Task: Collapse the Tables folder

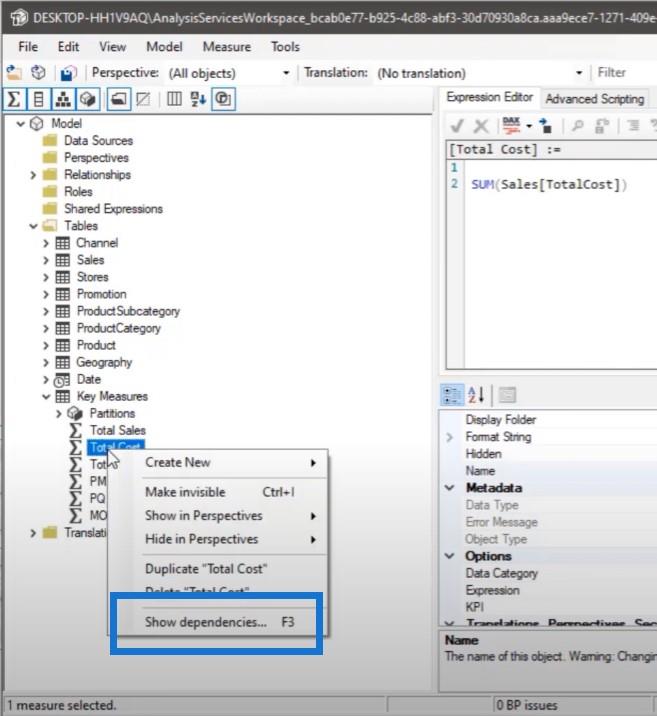Action: pyautogui.click(x=33, y=226)
